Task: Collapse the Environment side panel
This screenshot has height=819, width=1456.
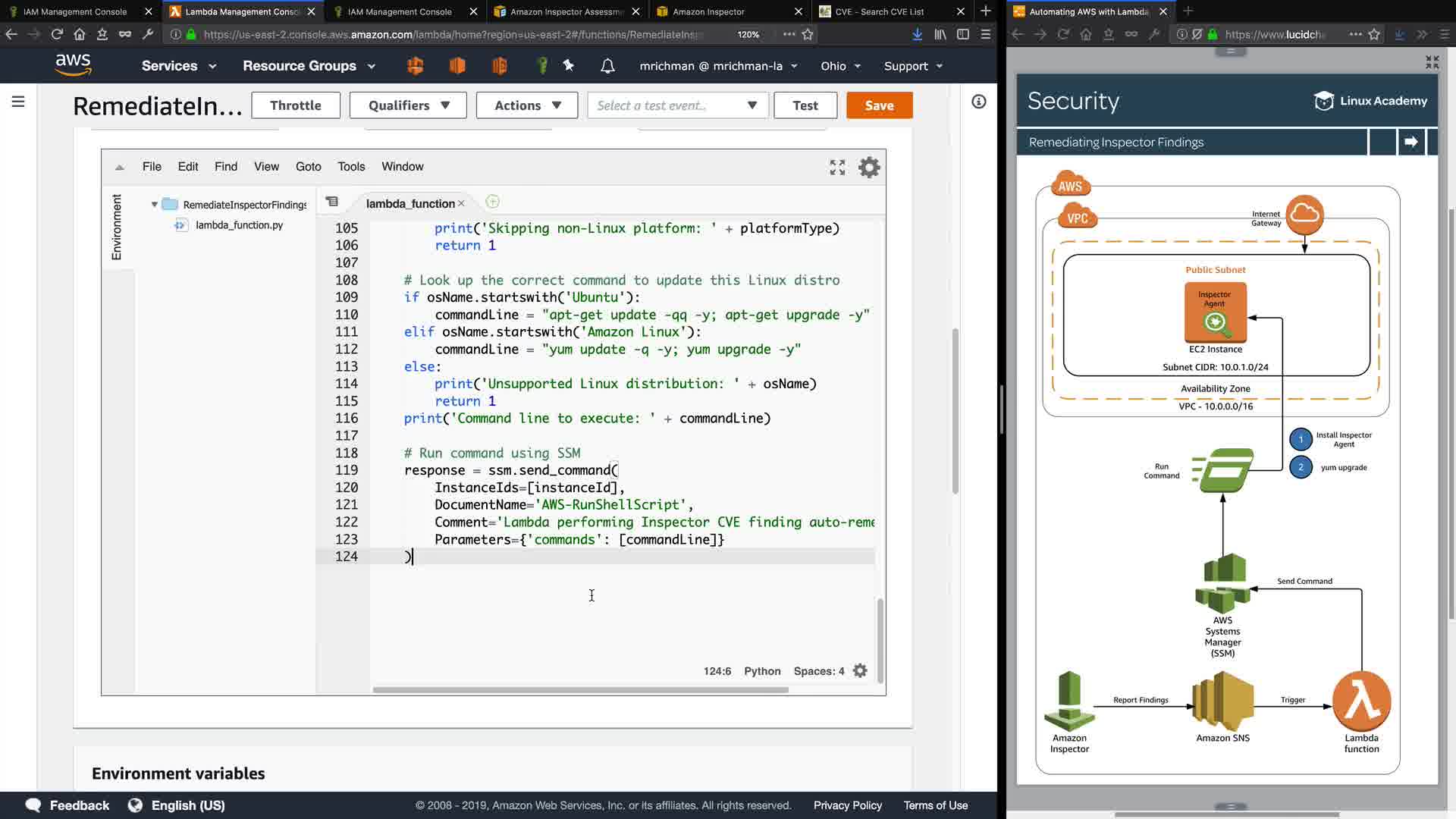Action: (x=117, y=227)
